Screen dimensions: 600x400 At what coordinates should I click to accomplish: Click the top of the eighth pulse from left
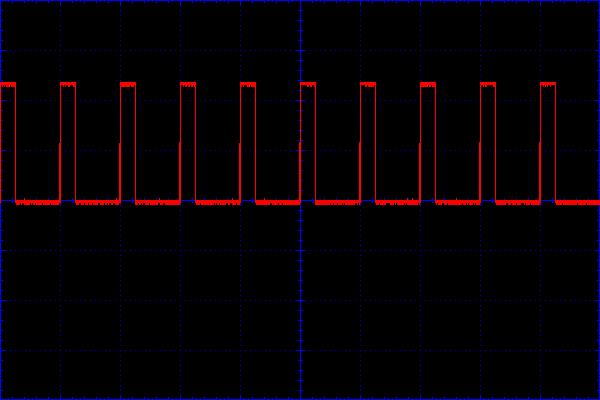click(428, 85)
